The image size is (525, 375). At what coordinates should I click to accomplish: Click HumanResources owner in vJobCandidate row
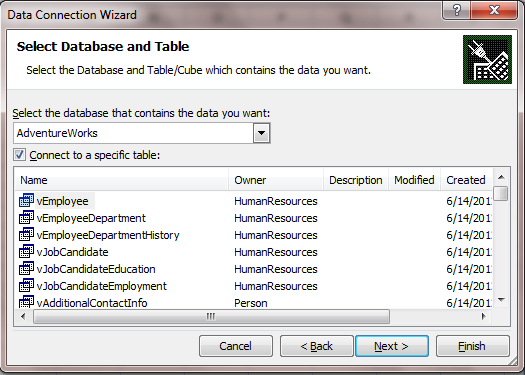[x=276, y=252]
